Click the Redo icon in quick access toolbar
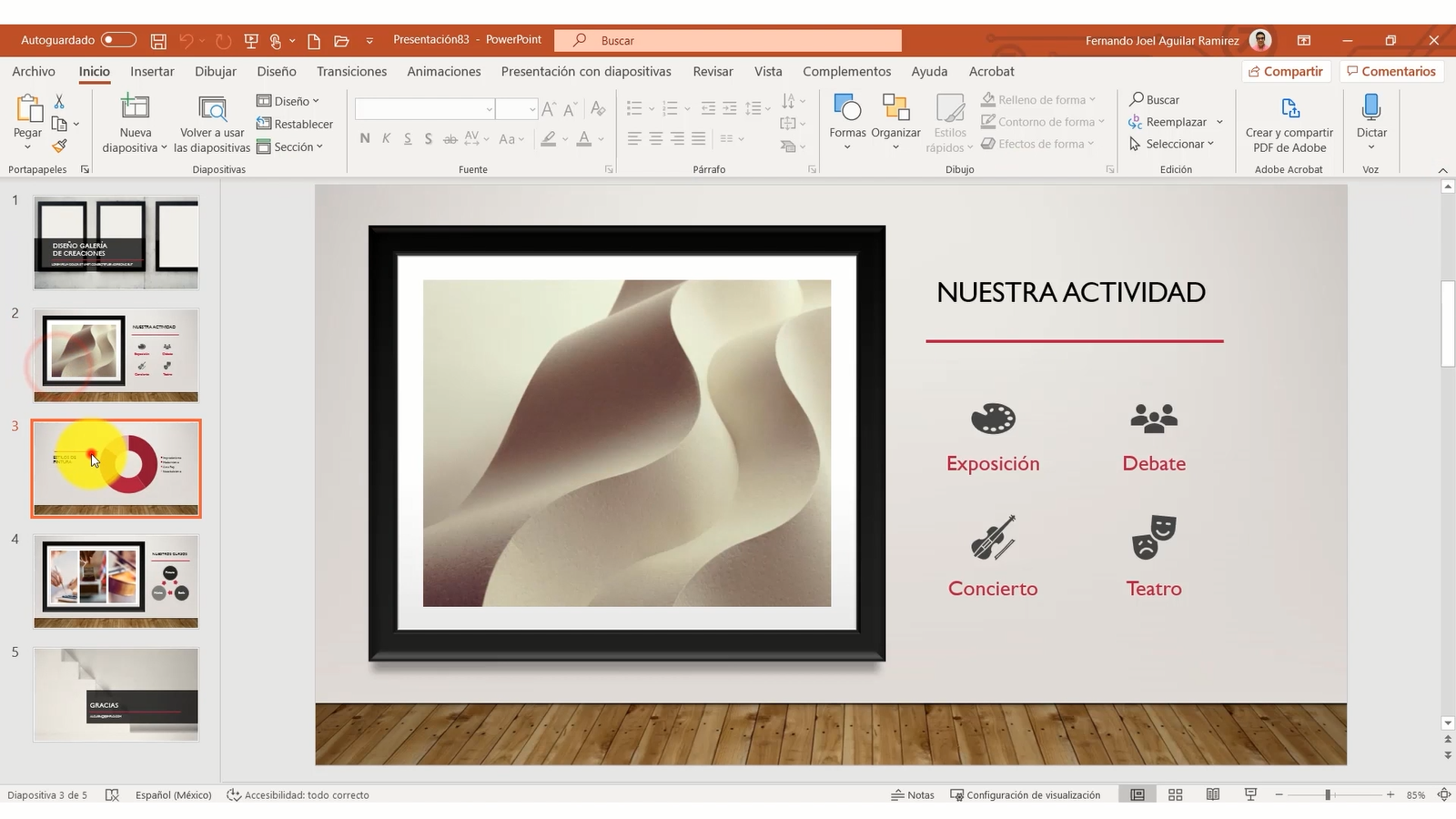 [223, 40]
